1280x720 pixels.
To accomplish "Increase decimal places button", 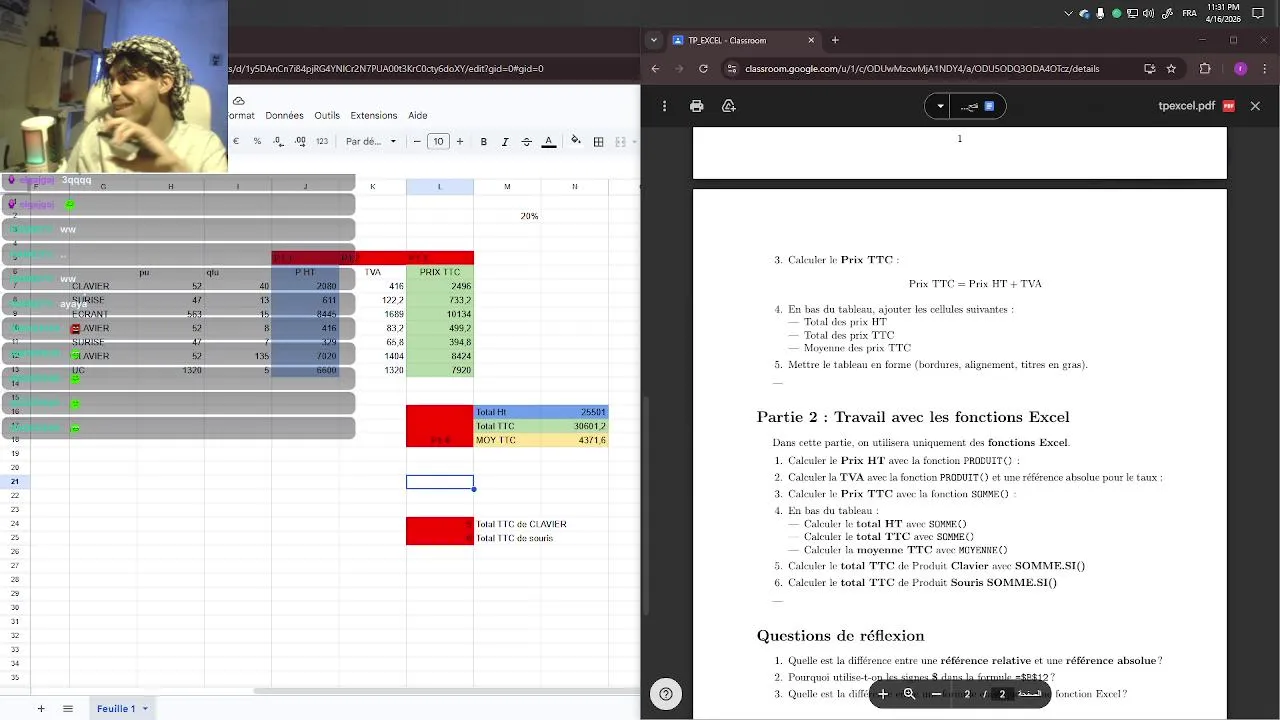I will click(x=300, y=142).
